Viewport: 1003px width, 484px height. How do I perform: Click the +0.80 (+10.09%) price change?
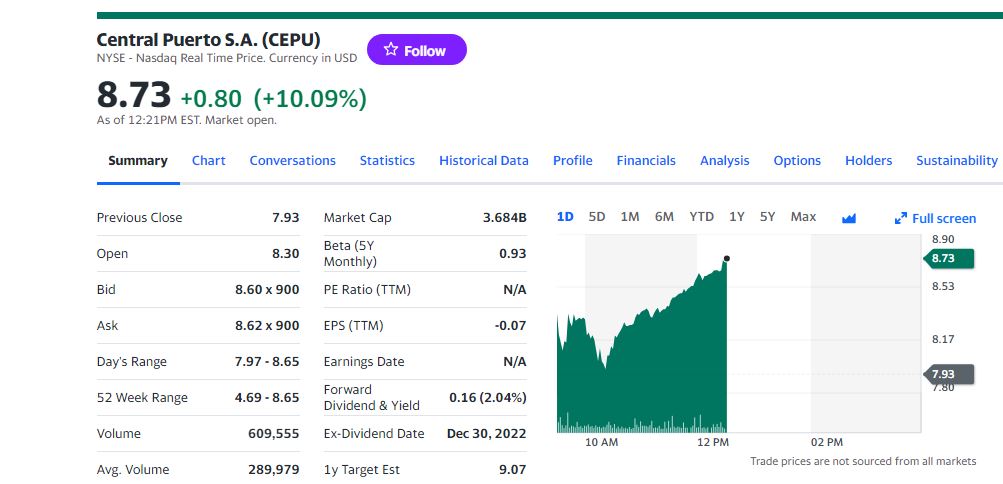pos(273,98)
